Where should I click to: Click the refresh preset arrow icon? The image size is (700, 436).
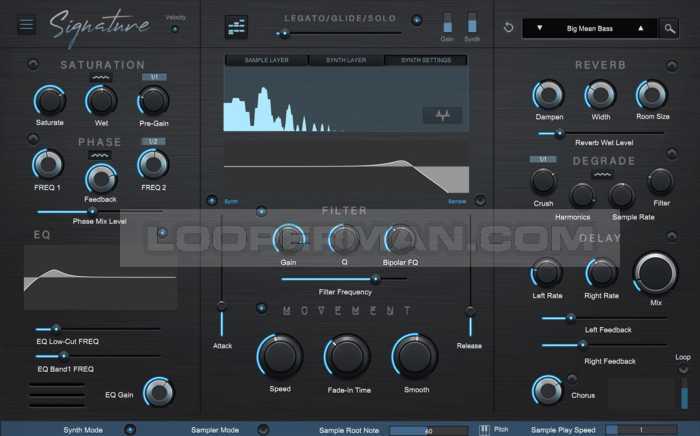coord(508,28)
